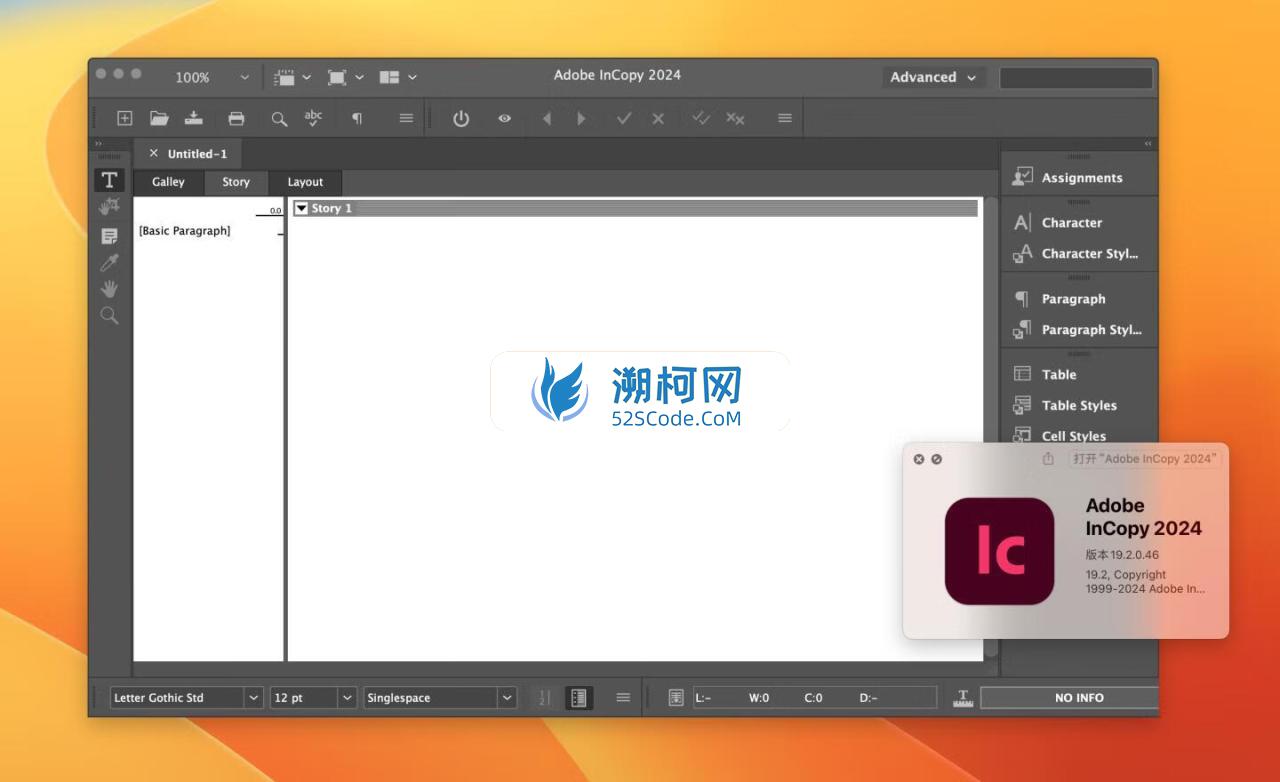Click the Open folder icon
This screenshot has width=1280, height=782.
159,118
